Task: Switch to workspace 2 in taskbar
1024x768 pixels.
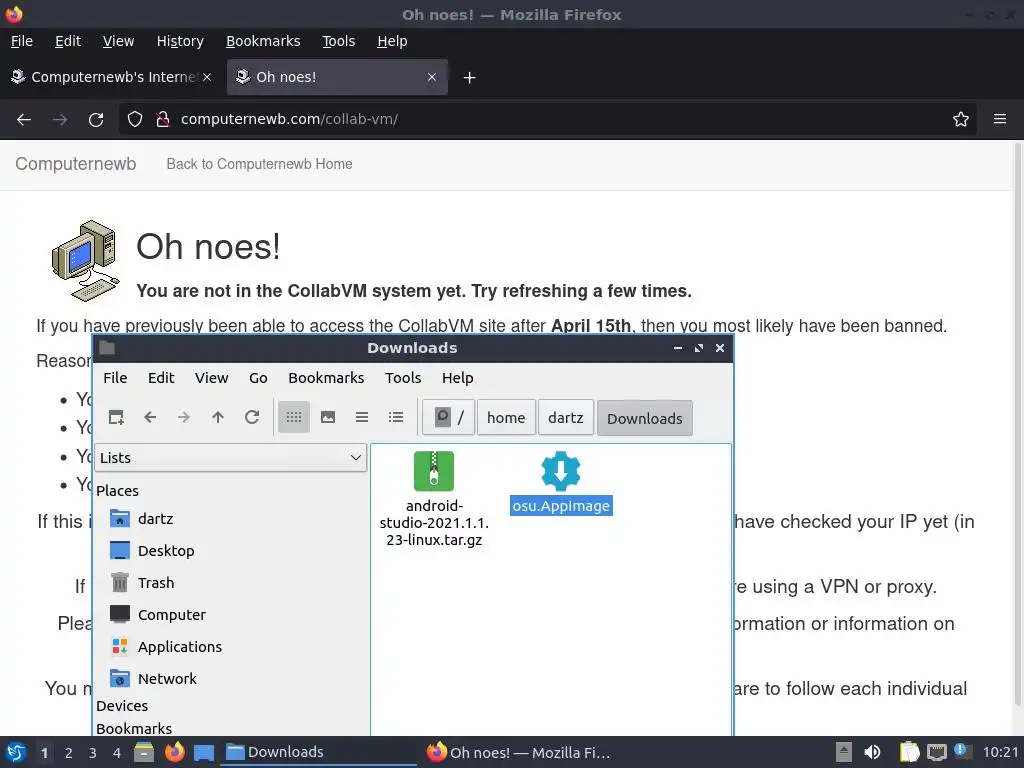Action: 69,753
